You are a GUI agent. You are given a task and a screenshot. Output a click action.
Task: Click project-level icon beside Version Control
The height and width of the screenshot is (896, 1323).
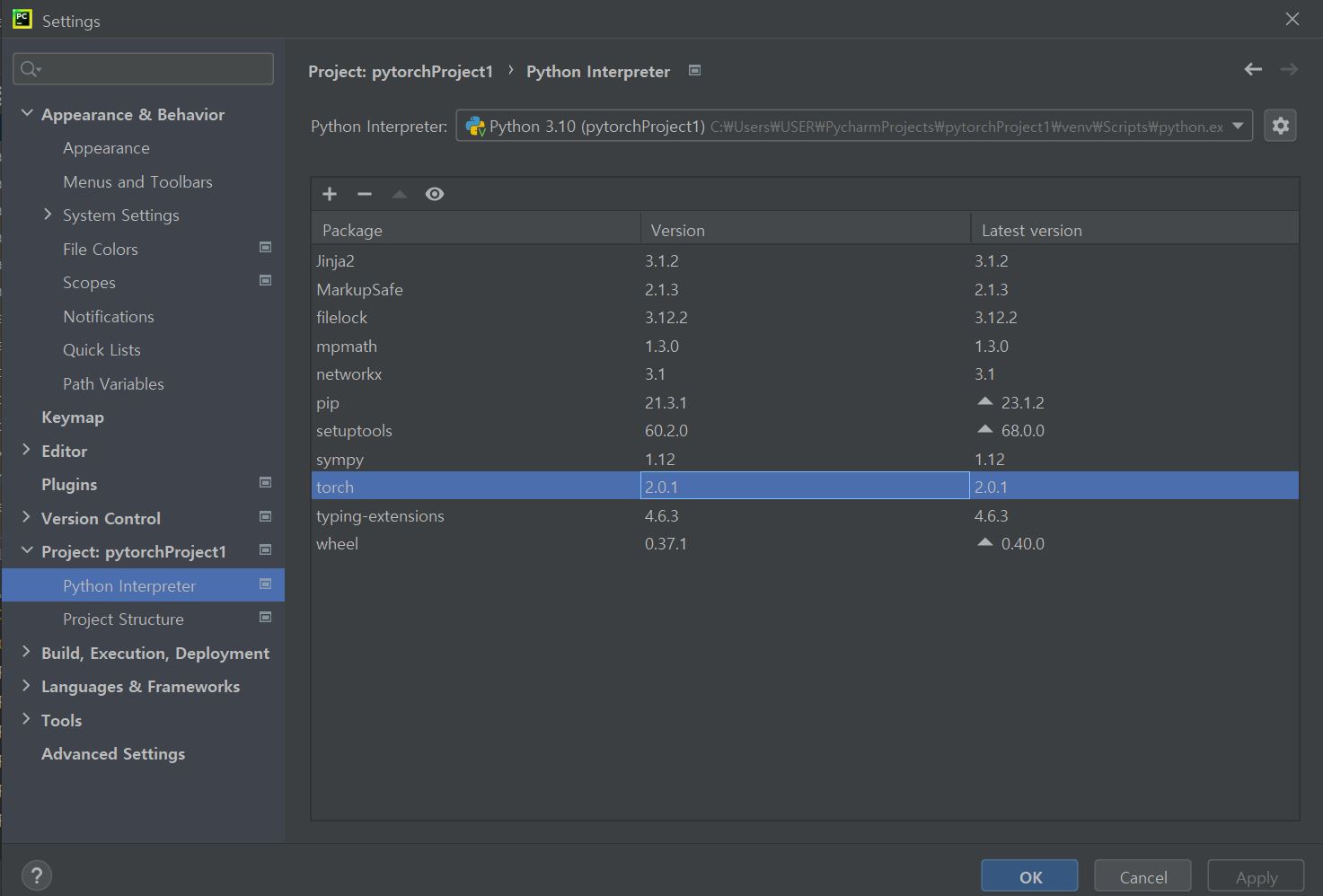pos(265,516)
